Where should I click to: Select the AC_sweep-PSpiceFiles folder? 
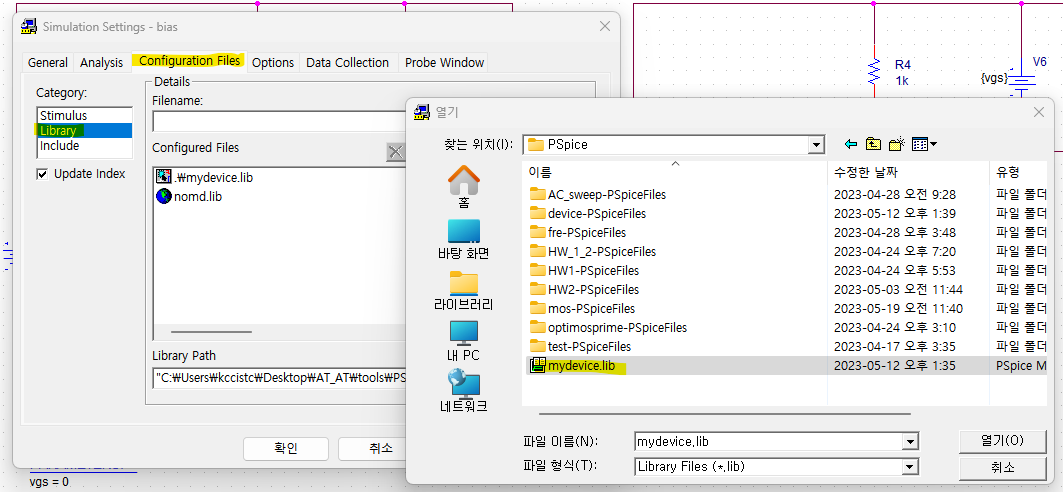coord(597,194)
